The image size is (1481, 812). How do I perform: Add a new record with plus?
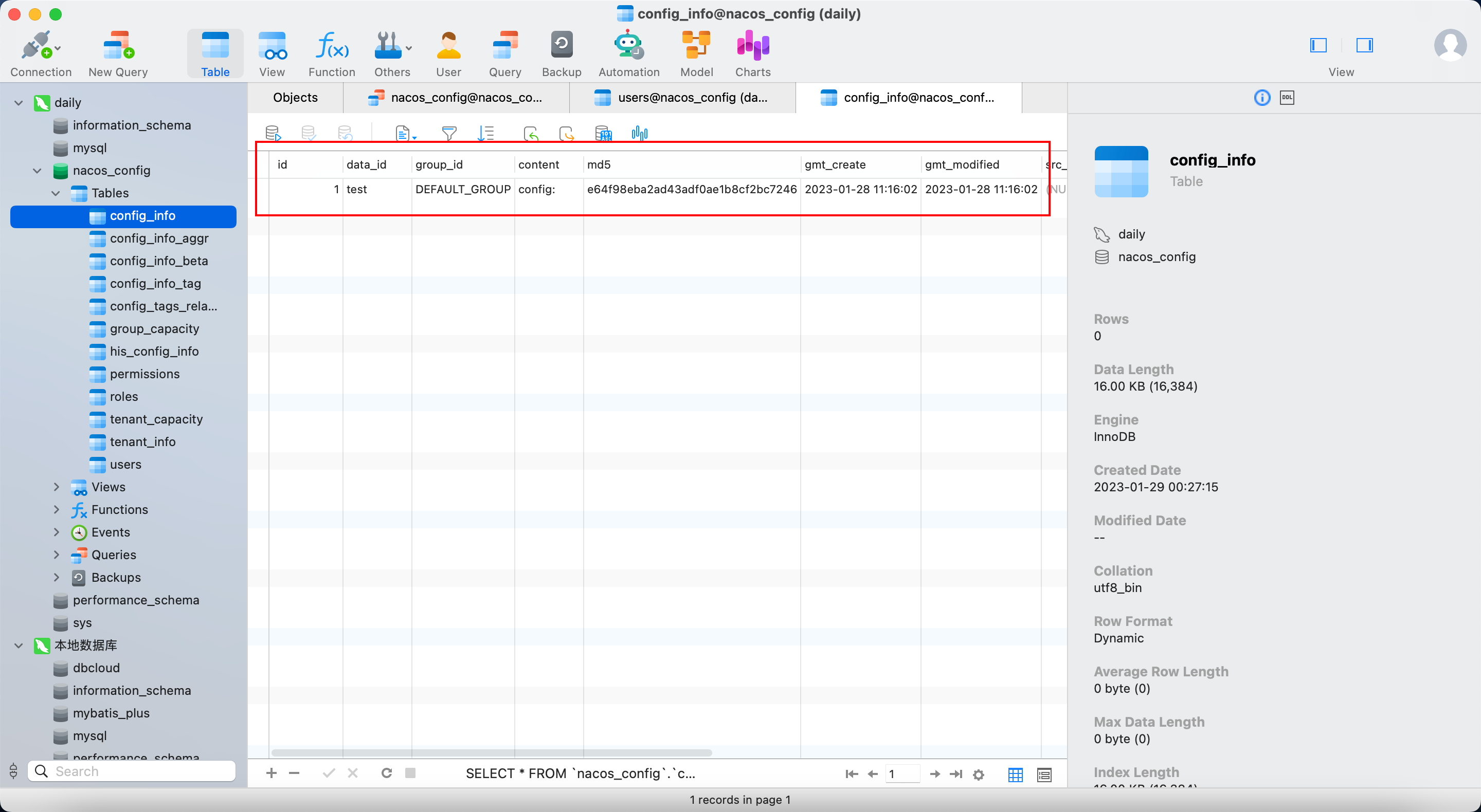tap(272, 773)
